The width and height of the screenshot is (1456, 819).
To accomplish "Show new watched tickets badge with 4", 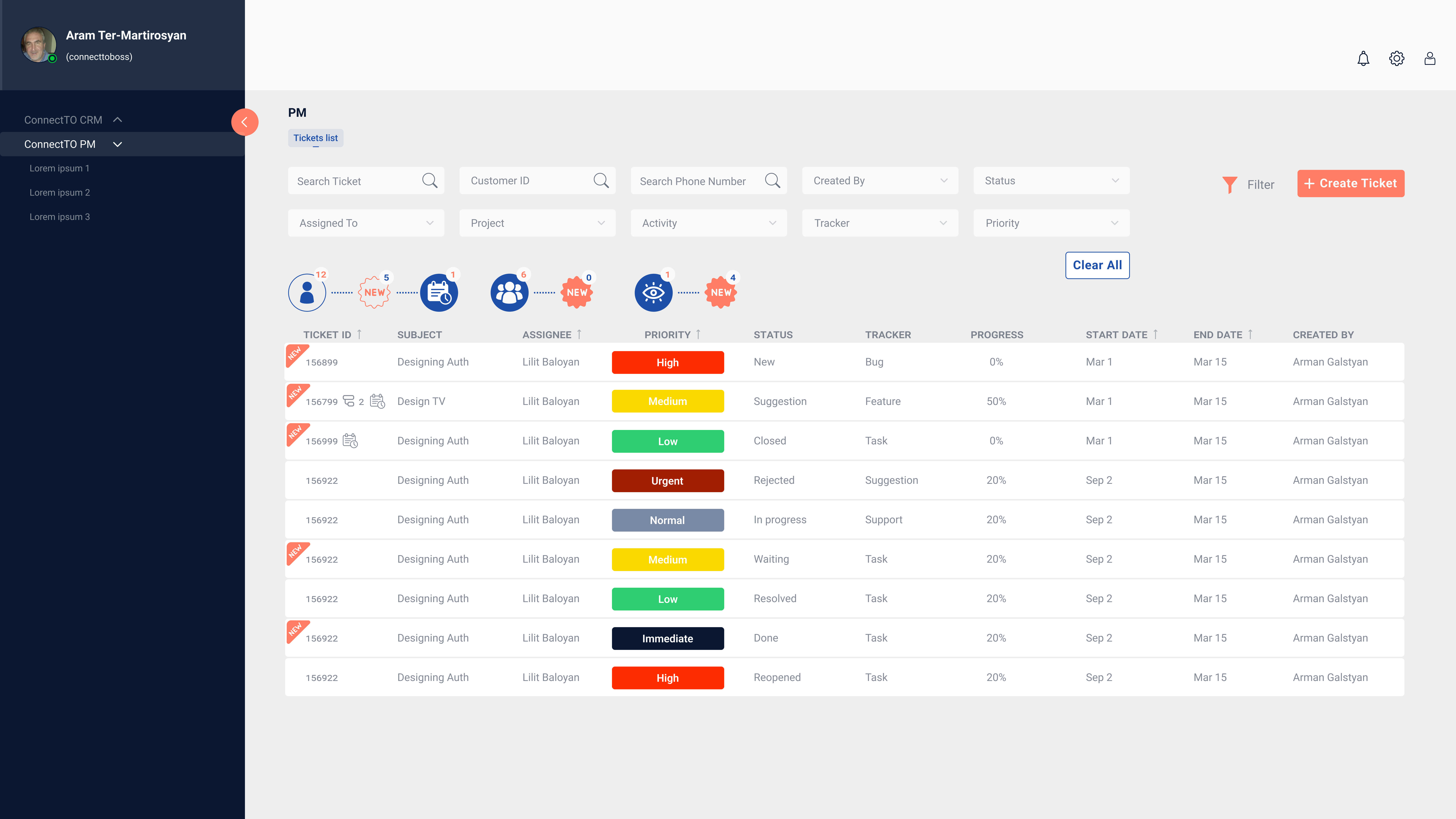I will tap(721, 292).
